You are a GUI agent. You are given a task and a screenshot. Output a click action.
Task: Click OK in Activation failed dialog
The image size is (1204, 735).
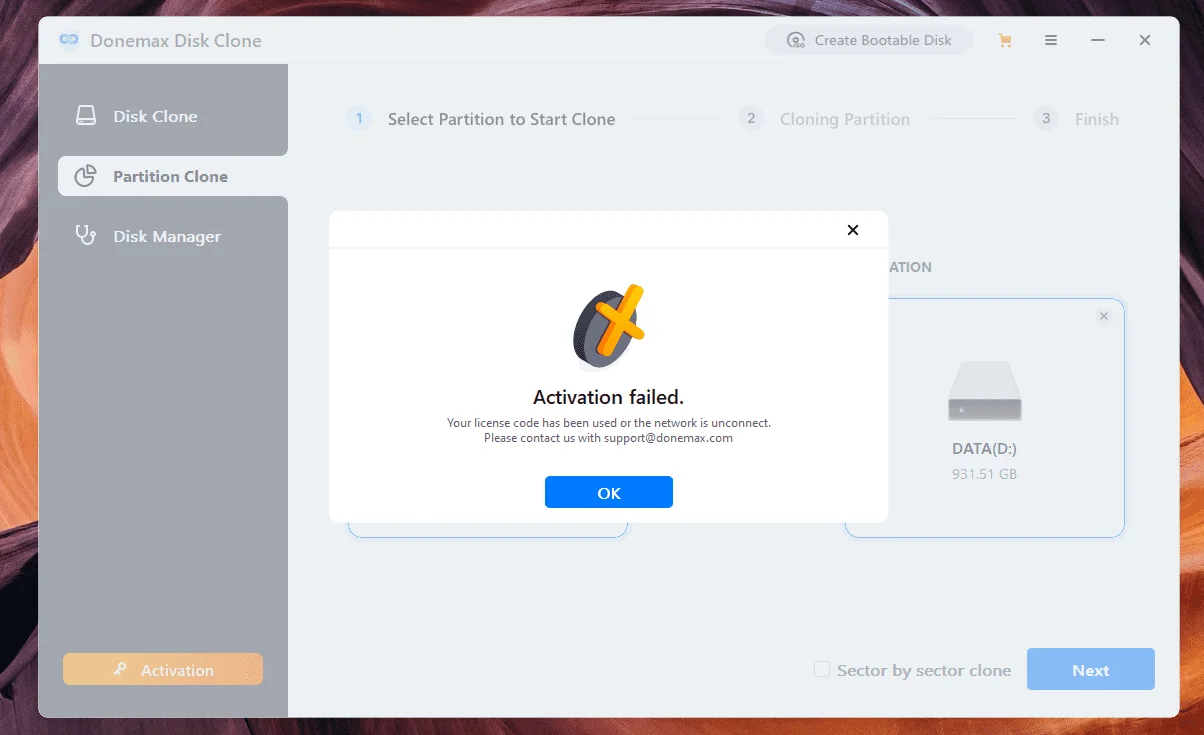pos(608,492)
